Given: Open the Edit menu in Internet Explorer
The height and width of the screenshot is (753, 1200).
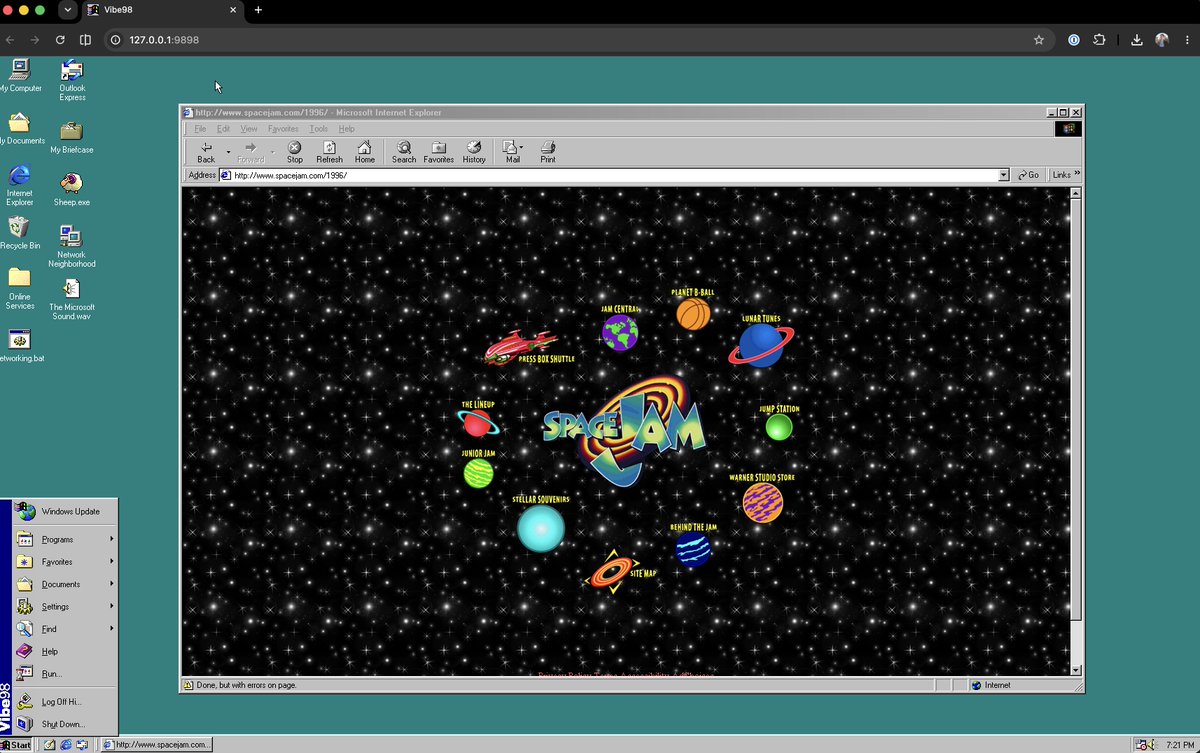Looking at the screenshot, I should [x=224, y=129].
